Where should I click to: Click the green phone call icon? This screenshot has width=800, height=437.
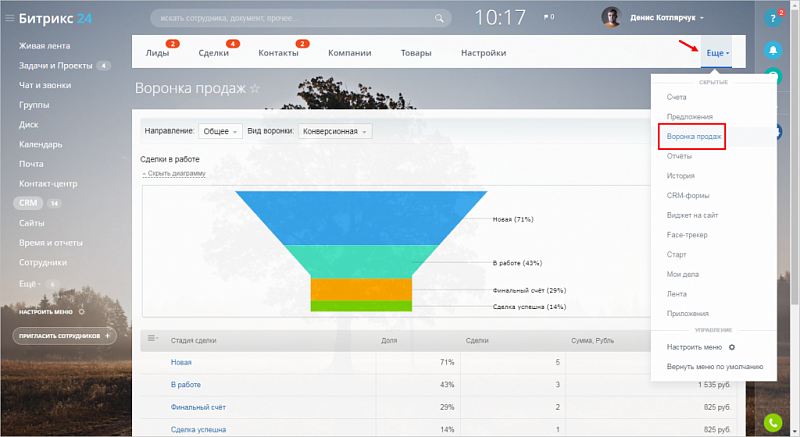click(x=772, y=424)
